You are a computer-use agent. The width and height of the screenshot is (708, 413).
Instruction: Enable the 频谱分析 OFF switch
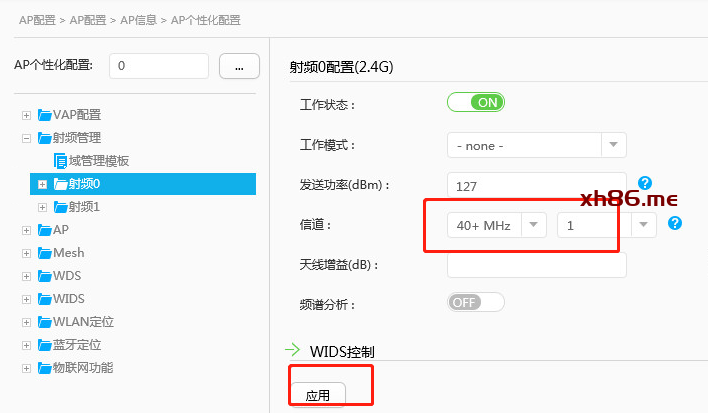pos(476,302)
